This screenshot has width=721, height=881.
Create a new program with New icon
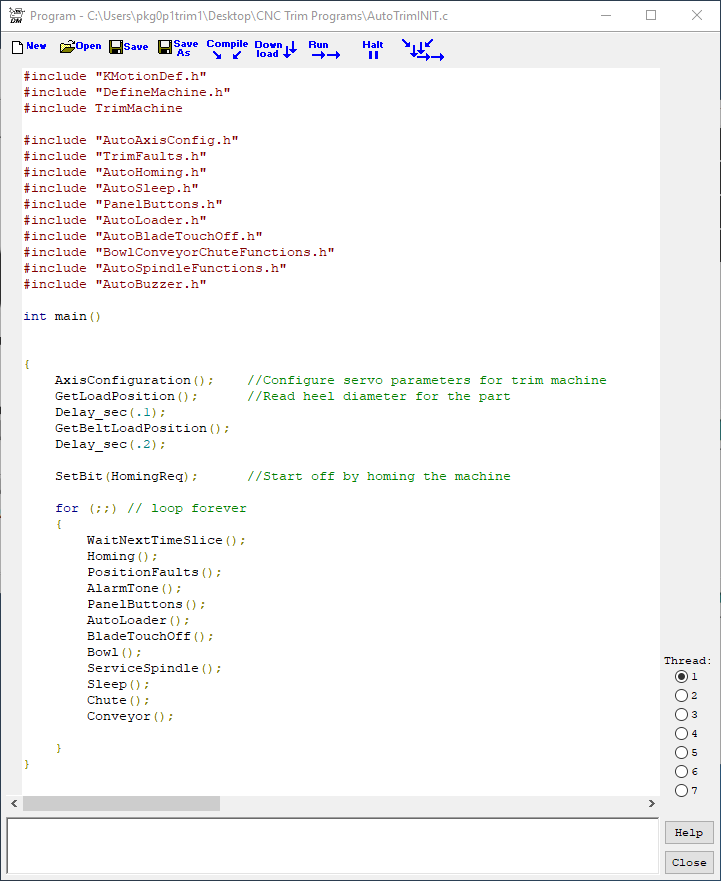coord(28,47)
